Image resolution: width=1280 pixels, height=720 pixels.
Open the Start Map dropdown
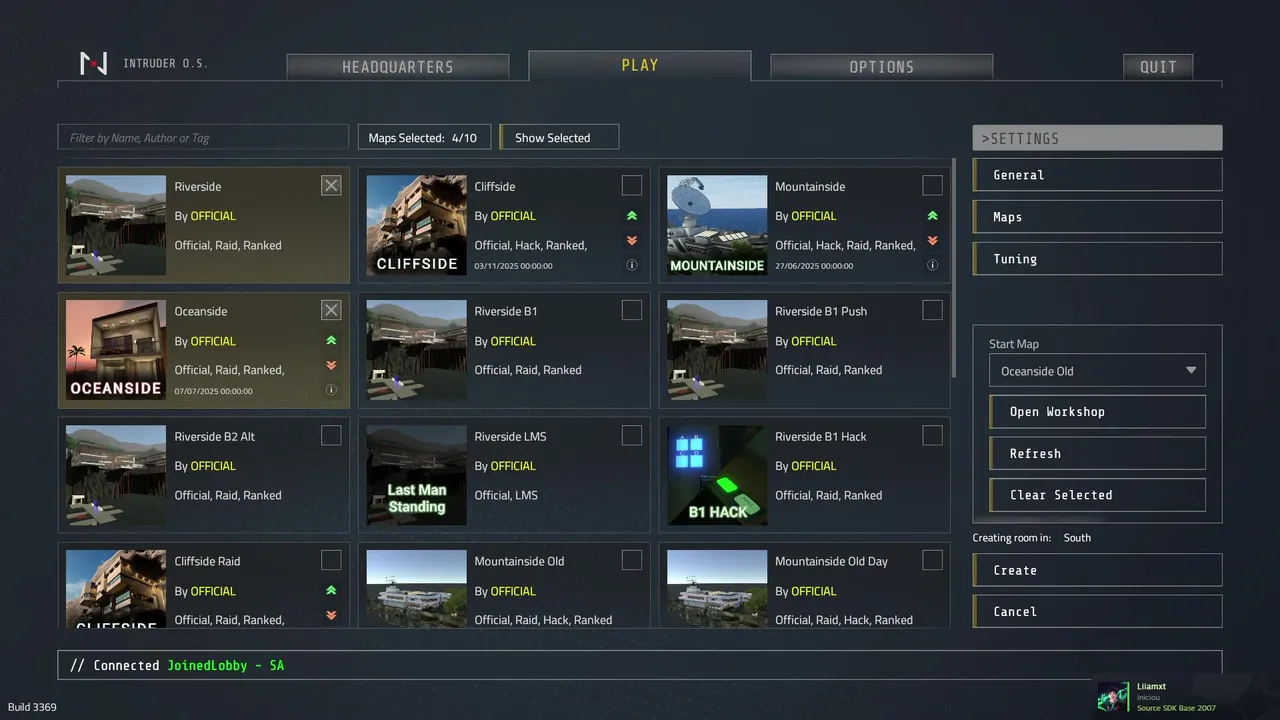[x=1097, y=370]
